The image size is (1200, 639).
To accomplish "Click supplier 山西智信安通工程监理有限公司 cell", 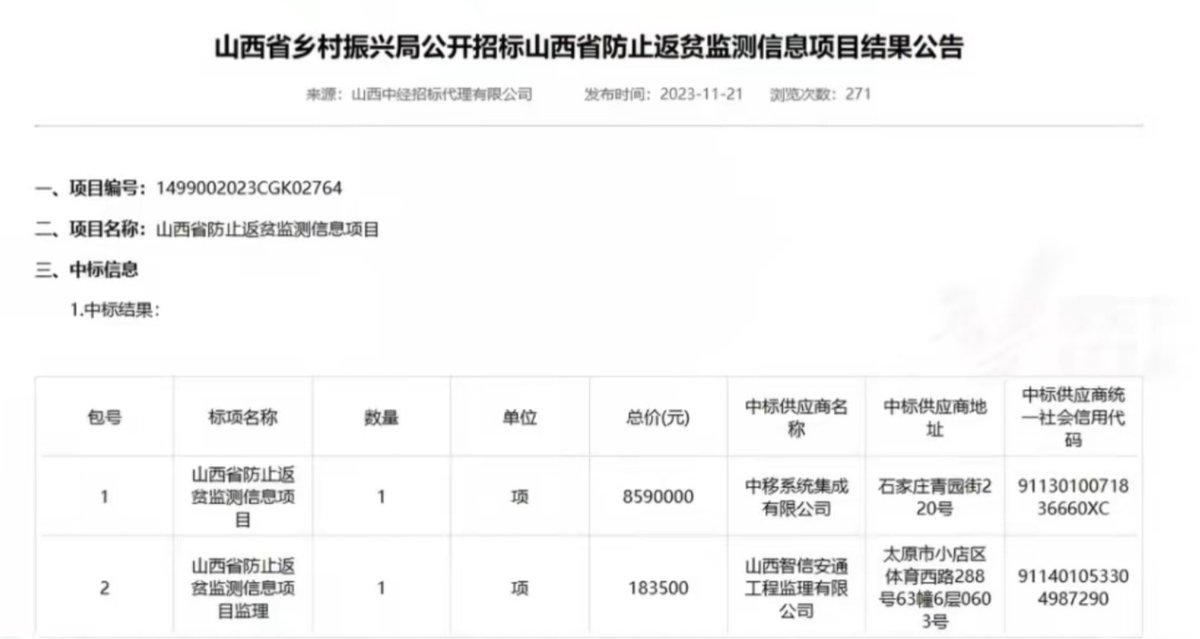I will coord(797,588).
